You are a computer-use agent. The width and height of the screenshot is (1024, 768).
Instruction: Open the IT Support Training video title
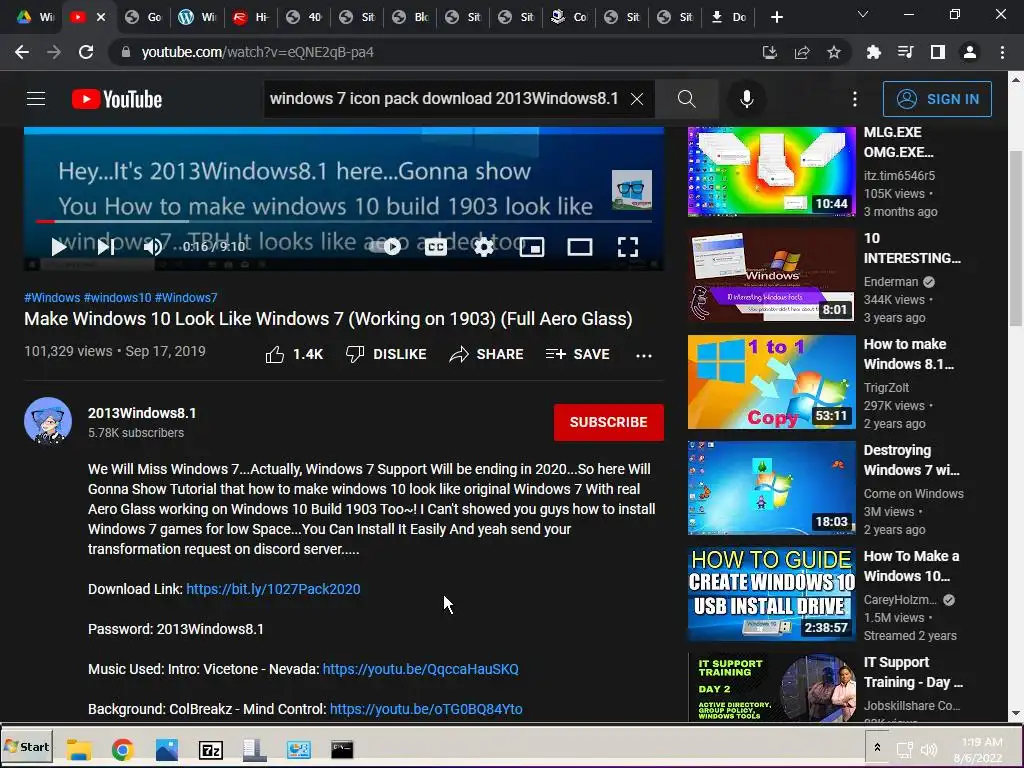[913, 673]
